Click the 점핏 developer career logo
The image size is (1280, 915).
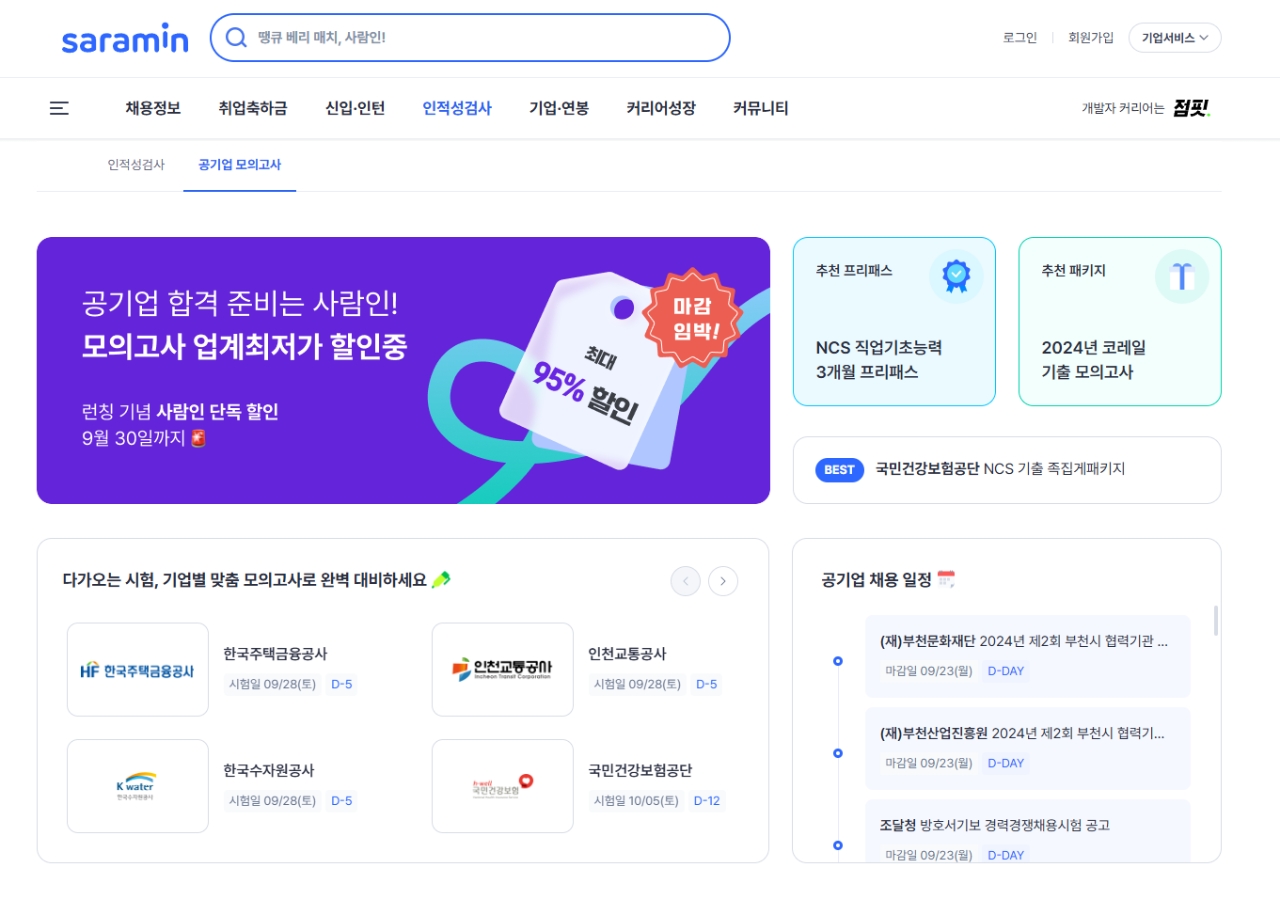[1191, 108]
